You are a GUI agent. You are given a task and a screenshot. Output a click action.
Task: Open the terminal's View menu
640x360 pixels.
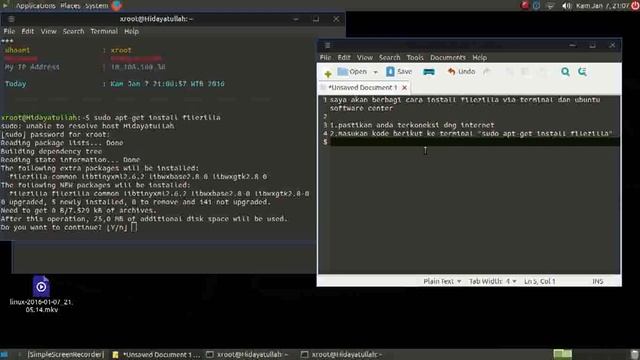[x=49, y=31]
